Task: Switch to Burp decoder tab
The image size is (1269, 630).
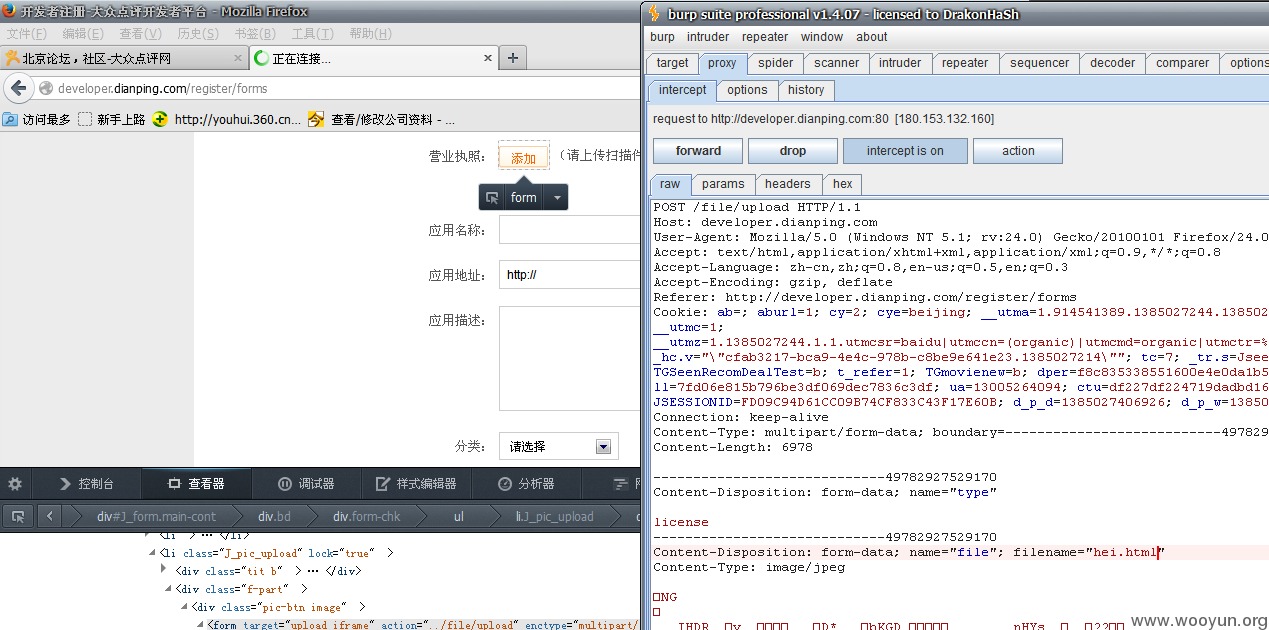Action: click(1112, 63)
